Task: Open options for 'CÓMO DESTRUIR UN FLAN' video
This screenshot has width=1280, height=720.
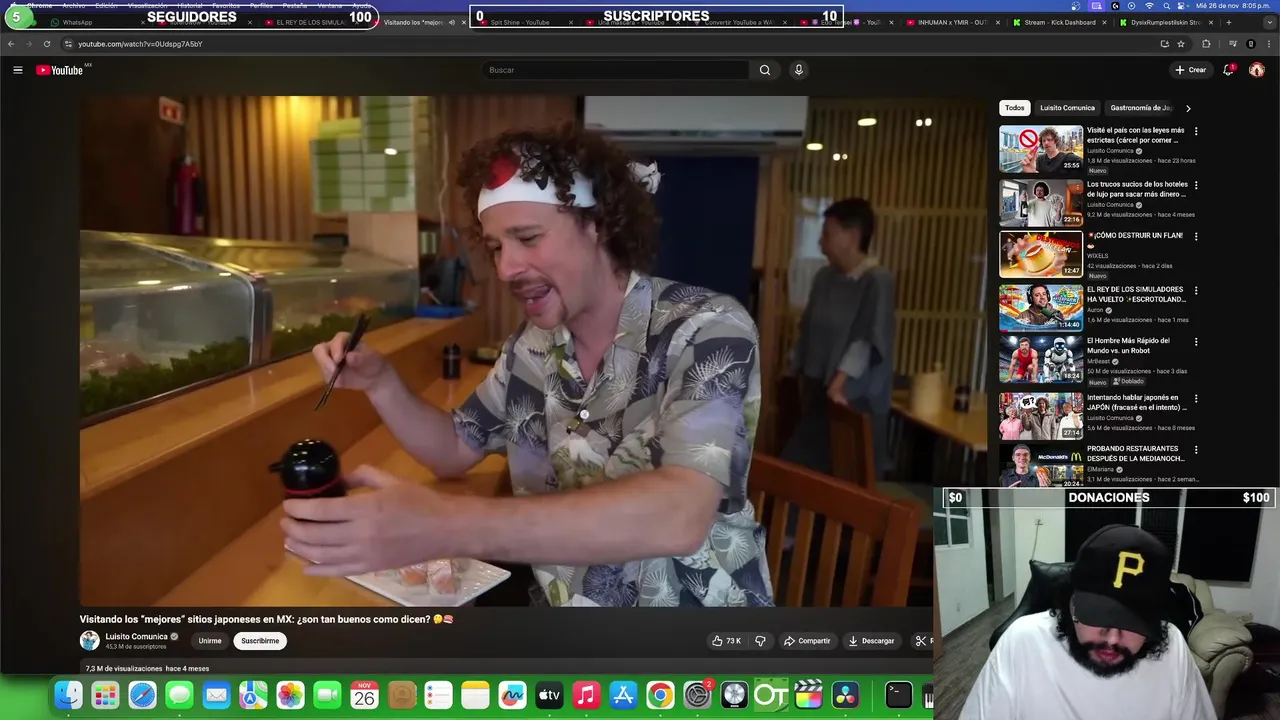Action: coord(1196,237)
